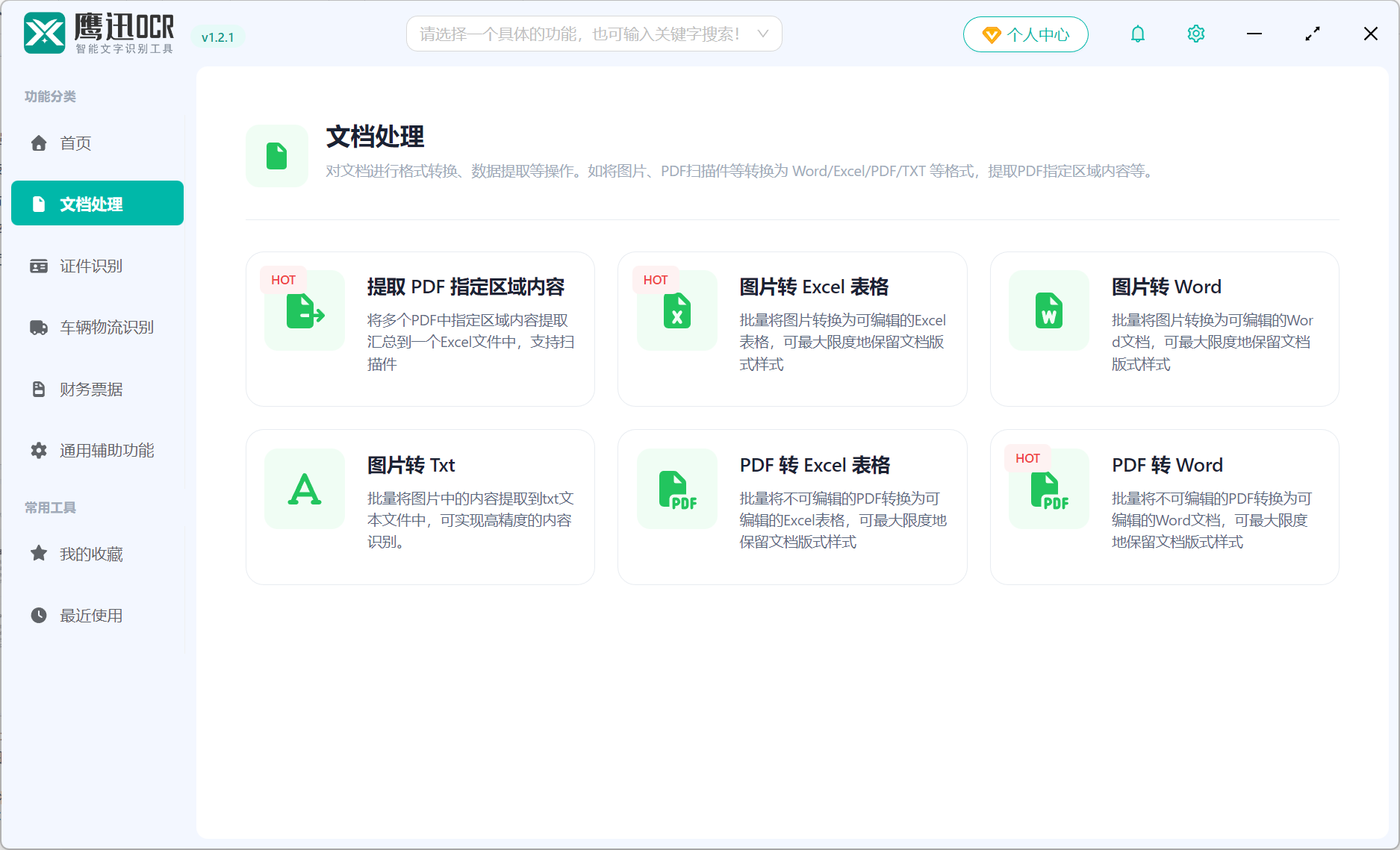Click the star icon beside 我的收藏
The height and width of the screenshot is (850, 1400).
[39, 553]
